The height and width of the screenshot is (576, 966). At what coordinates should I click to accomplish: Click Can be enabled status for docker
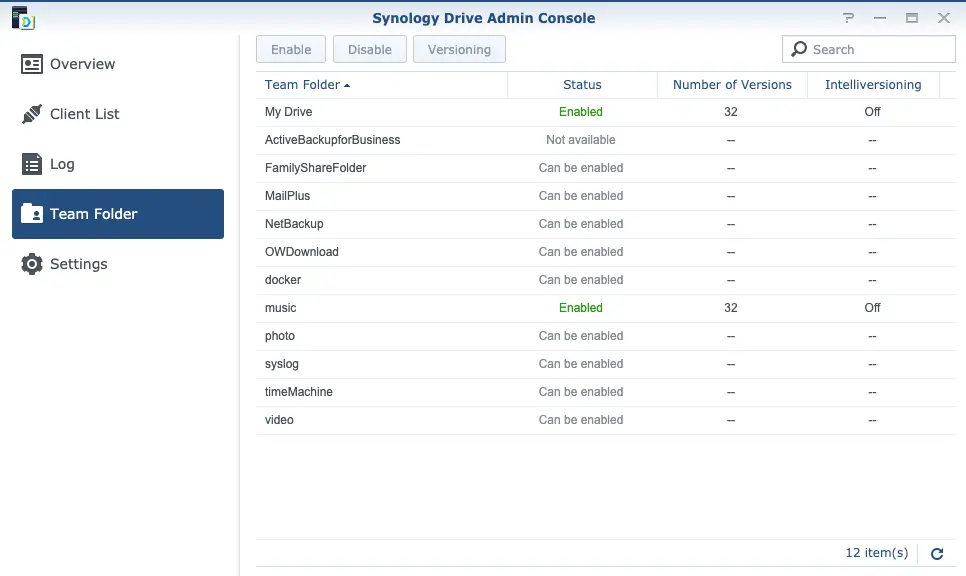[581, 280]
